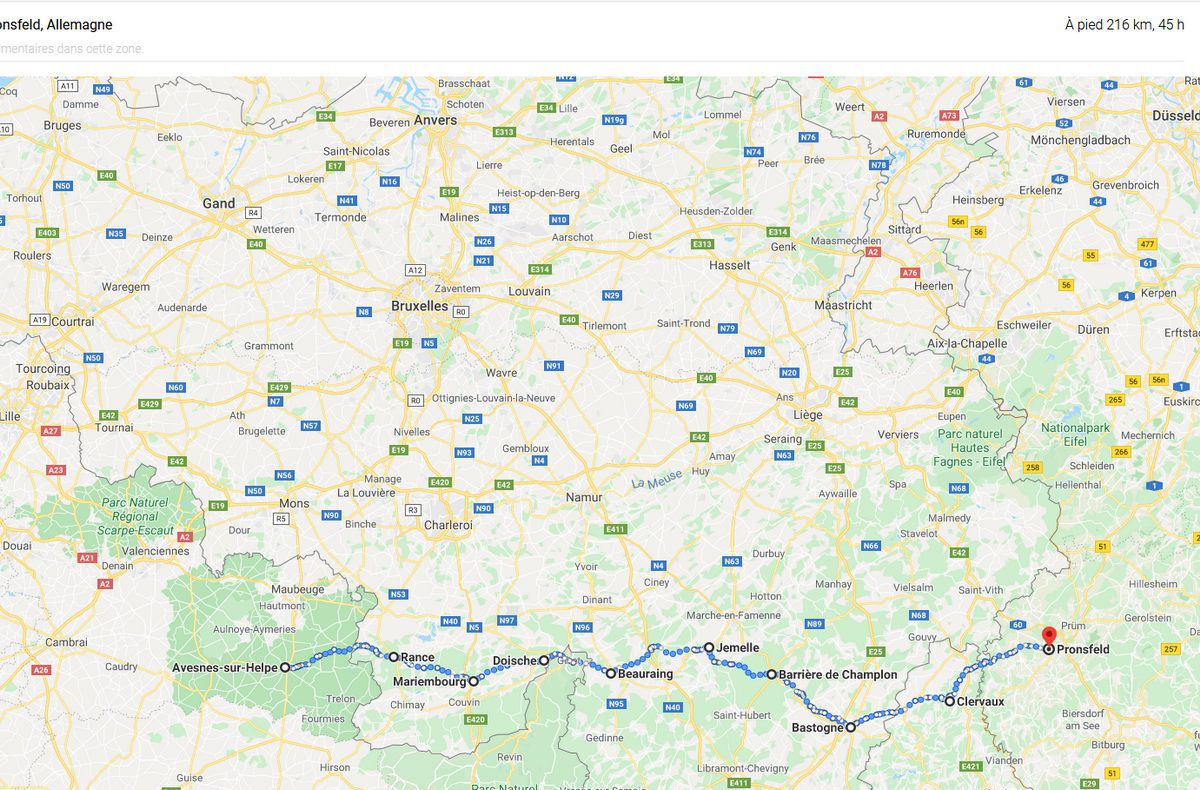Select the Jemelle waypoint circle
This screenshot has height=790, width=1200.
[x=709, y=647]
